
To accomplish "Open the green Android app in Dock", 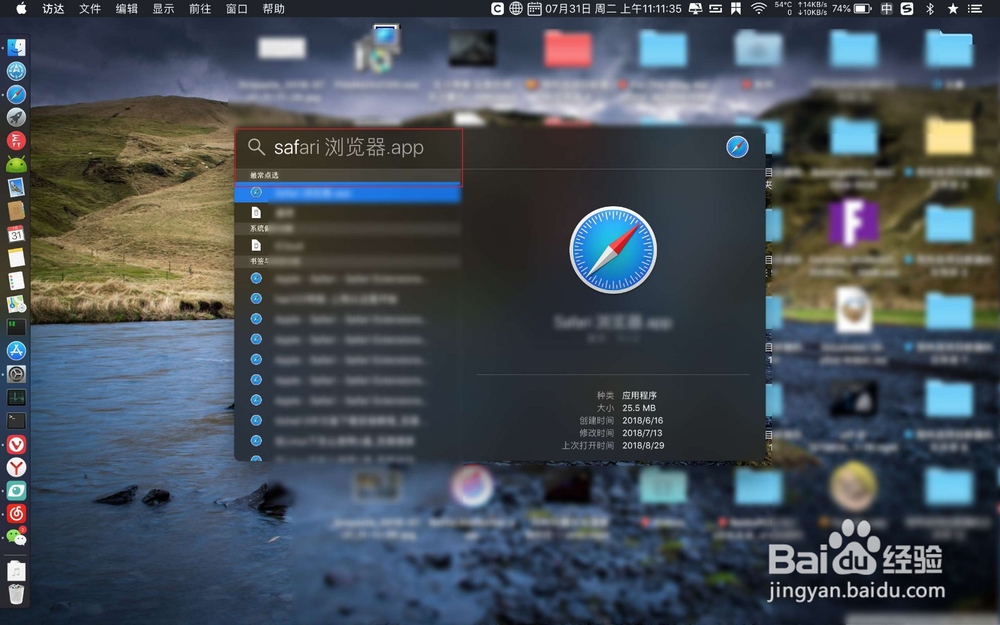I will [x=16, y=164].
